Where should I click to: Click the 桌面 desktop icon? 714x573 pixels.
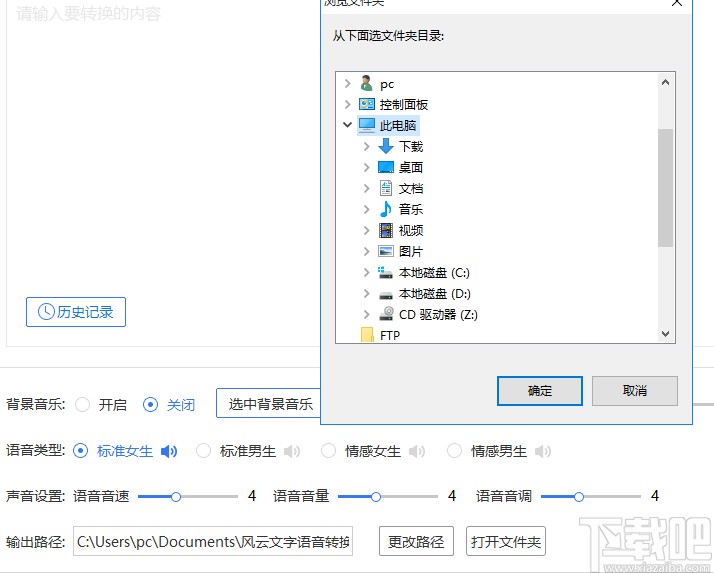coord(386,167)
